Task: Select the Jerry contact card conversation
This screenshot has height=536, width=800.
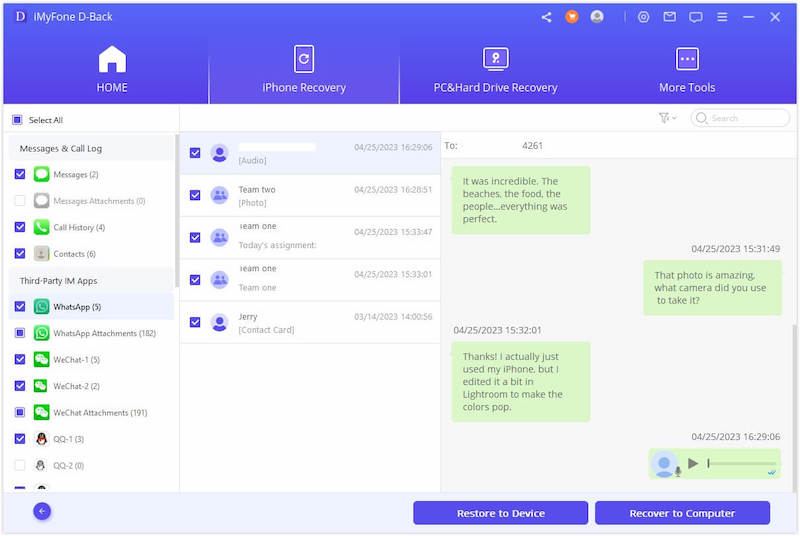Action: [x=310, y=323]
